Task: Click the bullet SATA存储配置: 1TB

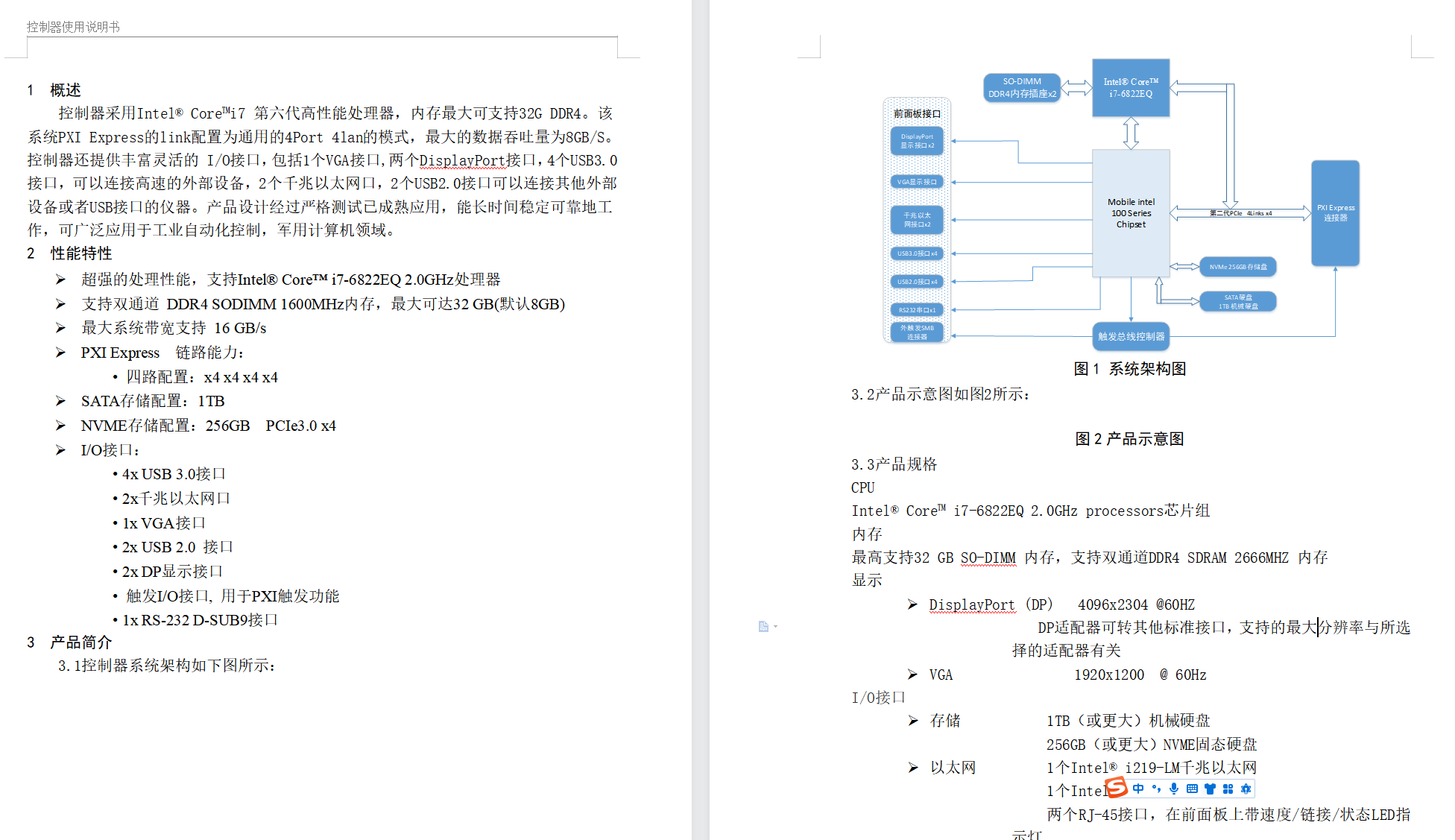Action: [153, 401]
